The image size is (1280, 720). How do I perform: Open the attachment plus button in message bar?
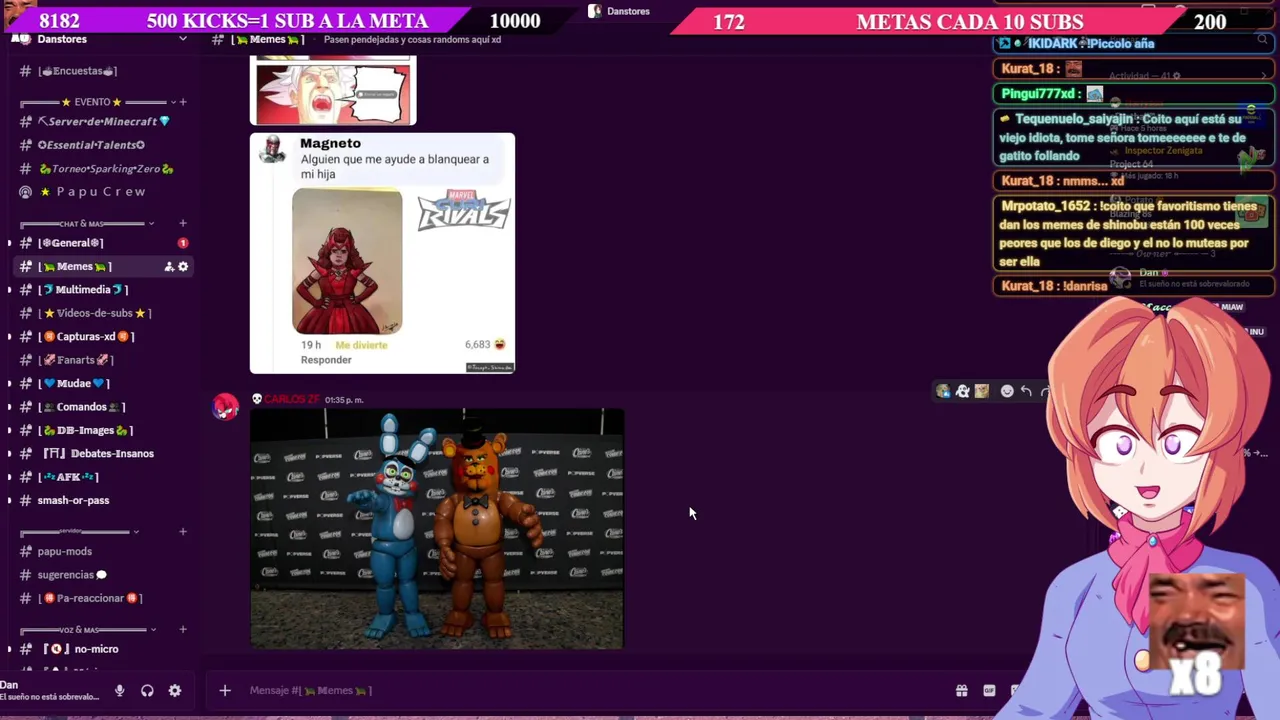tap(225, 690)
